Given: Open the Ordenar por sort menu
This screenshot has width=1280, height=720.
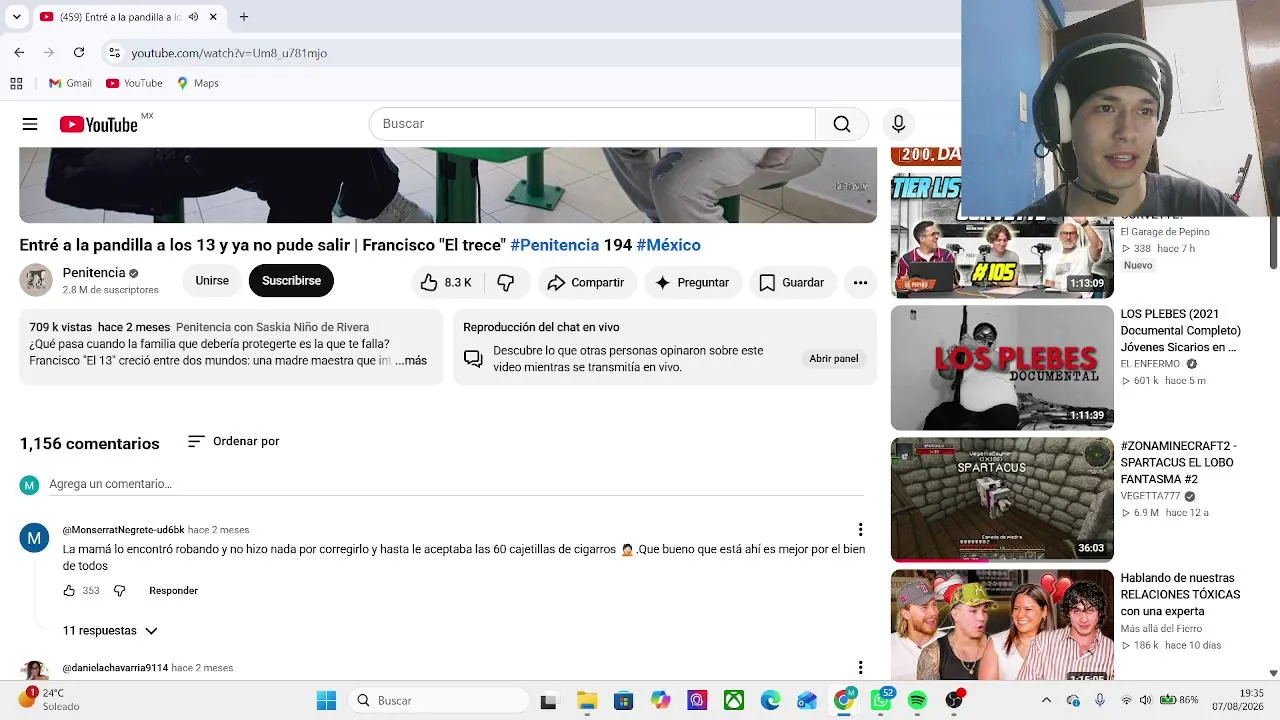Looking at the screenshot, I should (234, 442).
